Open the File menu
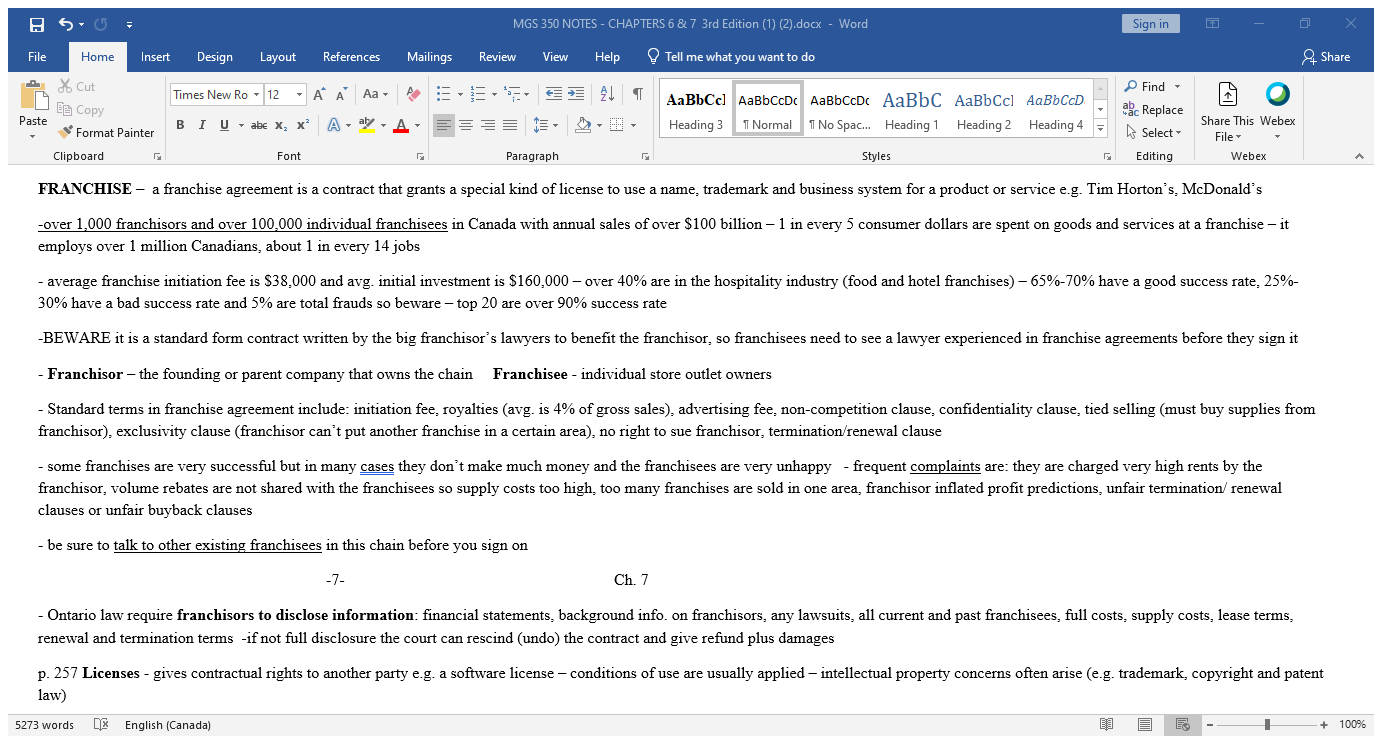The width and height of the screenshot is (1382, 744). tap(38, 57)
